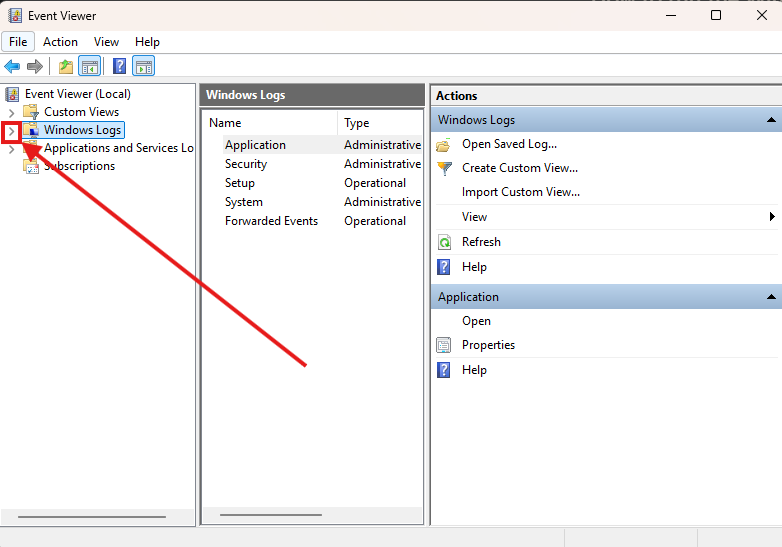This screenshot has width=782, height=547.
Task: Click the Name column header
Action: coord(270,123)
